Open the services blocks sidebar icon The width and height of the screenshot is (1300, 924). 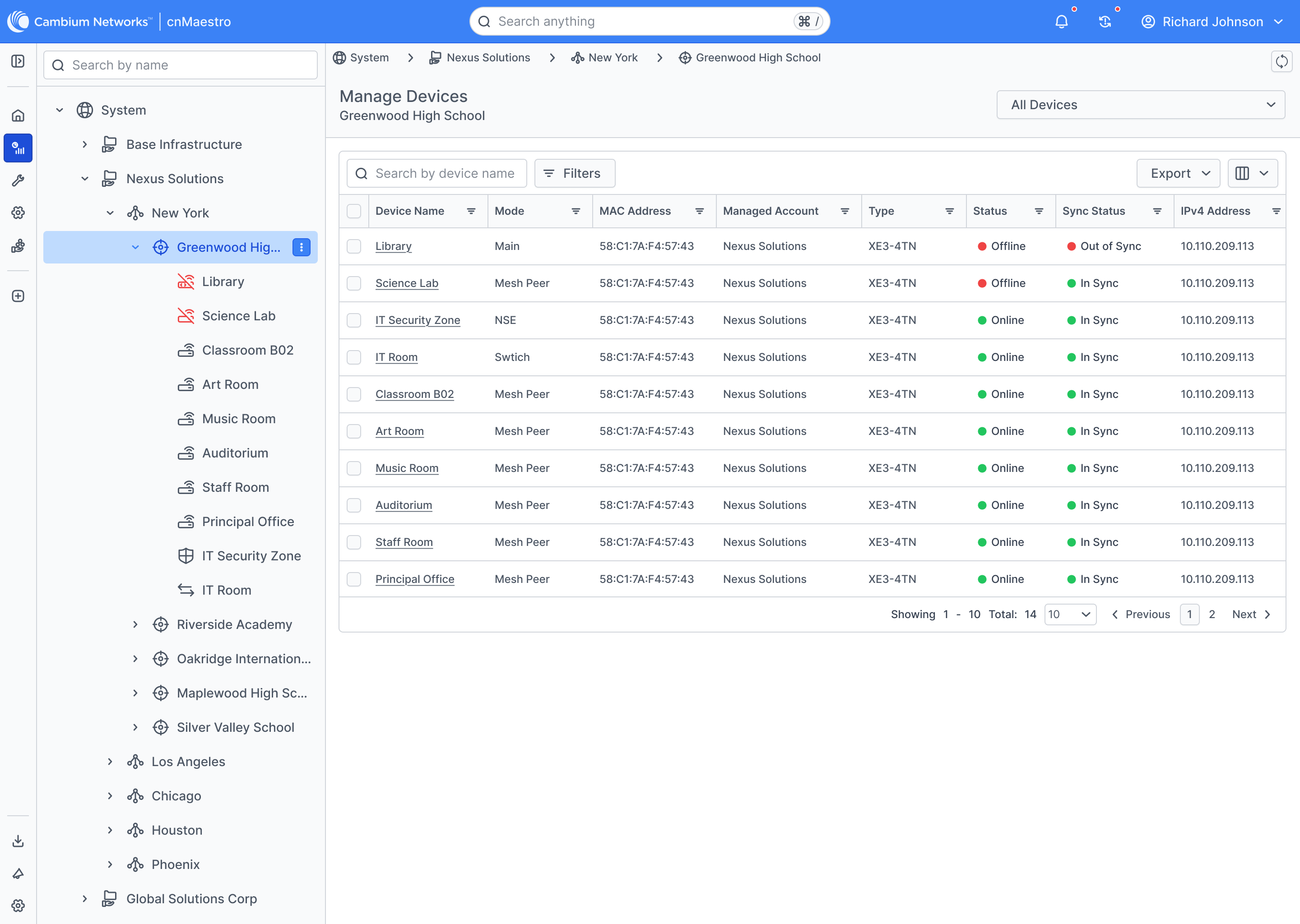point(18,245)
